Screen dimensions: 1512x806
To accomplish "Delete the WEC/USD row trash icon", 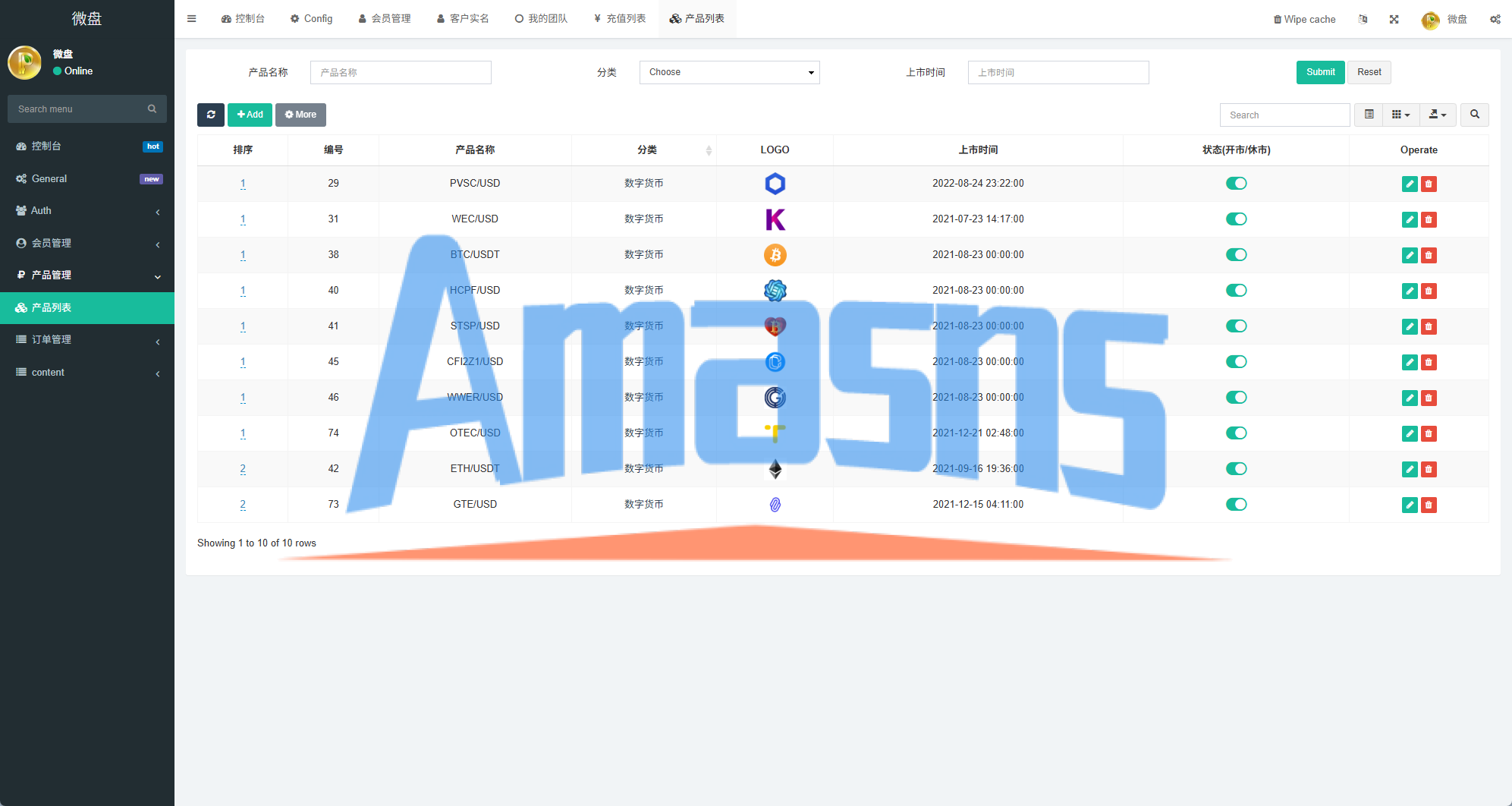I will tap(1429, 219).
